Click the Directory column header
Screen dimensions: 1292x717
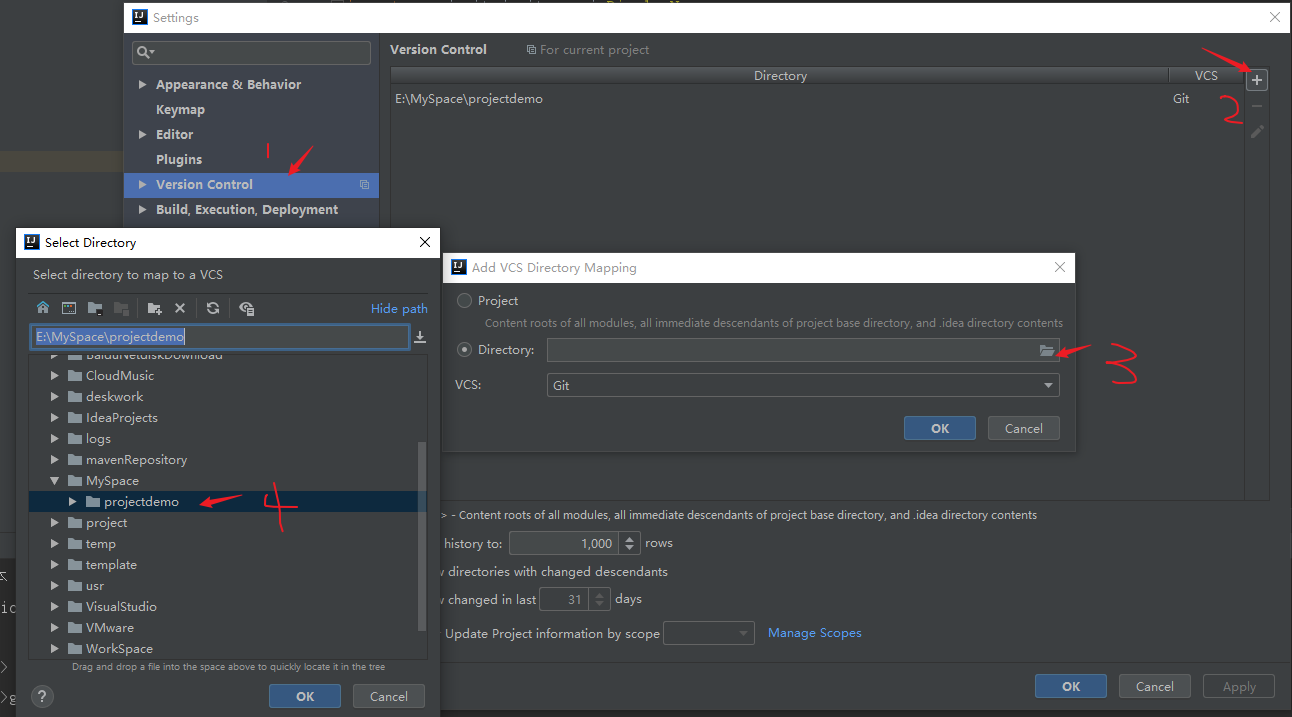780,76
